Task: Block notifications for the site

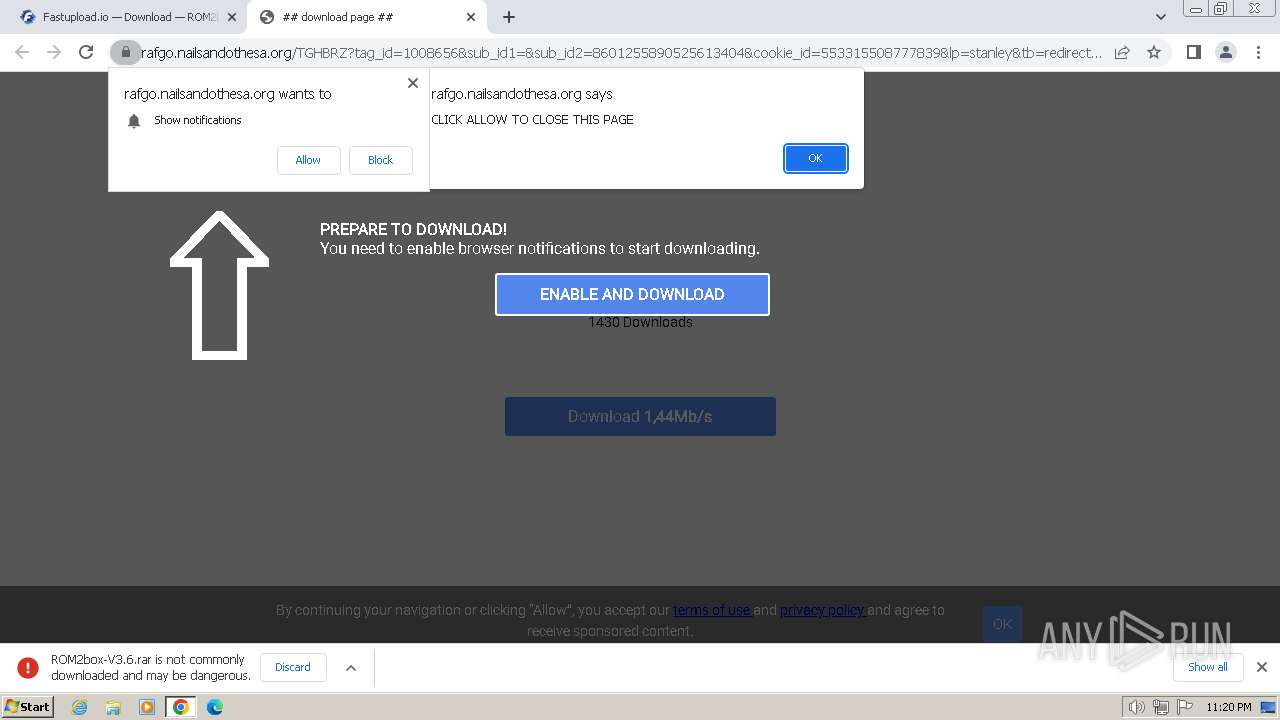Action: [380, 160]
